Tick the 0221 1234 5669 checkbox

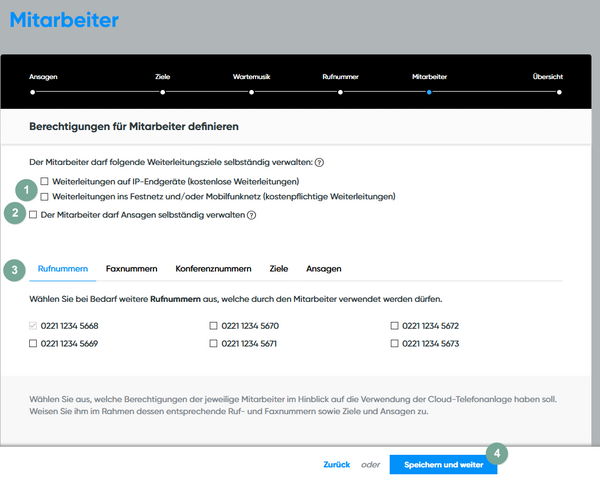point(35,344)
